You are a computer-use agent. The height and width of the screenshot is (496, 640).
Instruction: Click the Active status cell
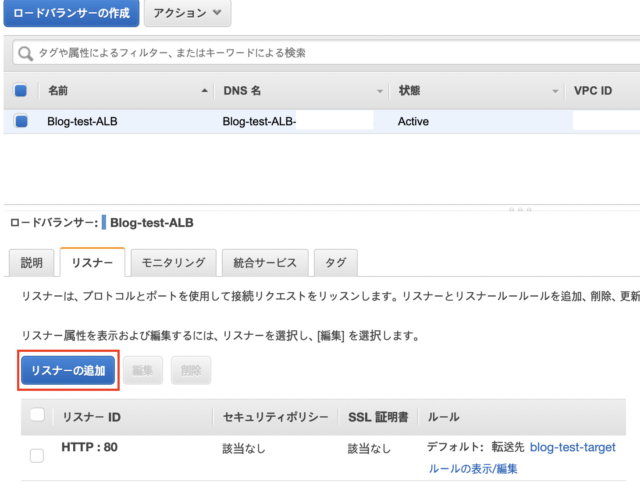413,121
